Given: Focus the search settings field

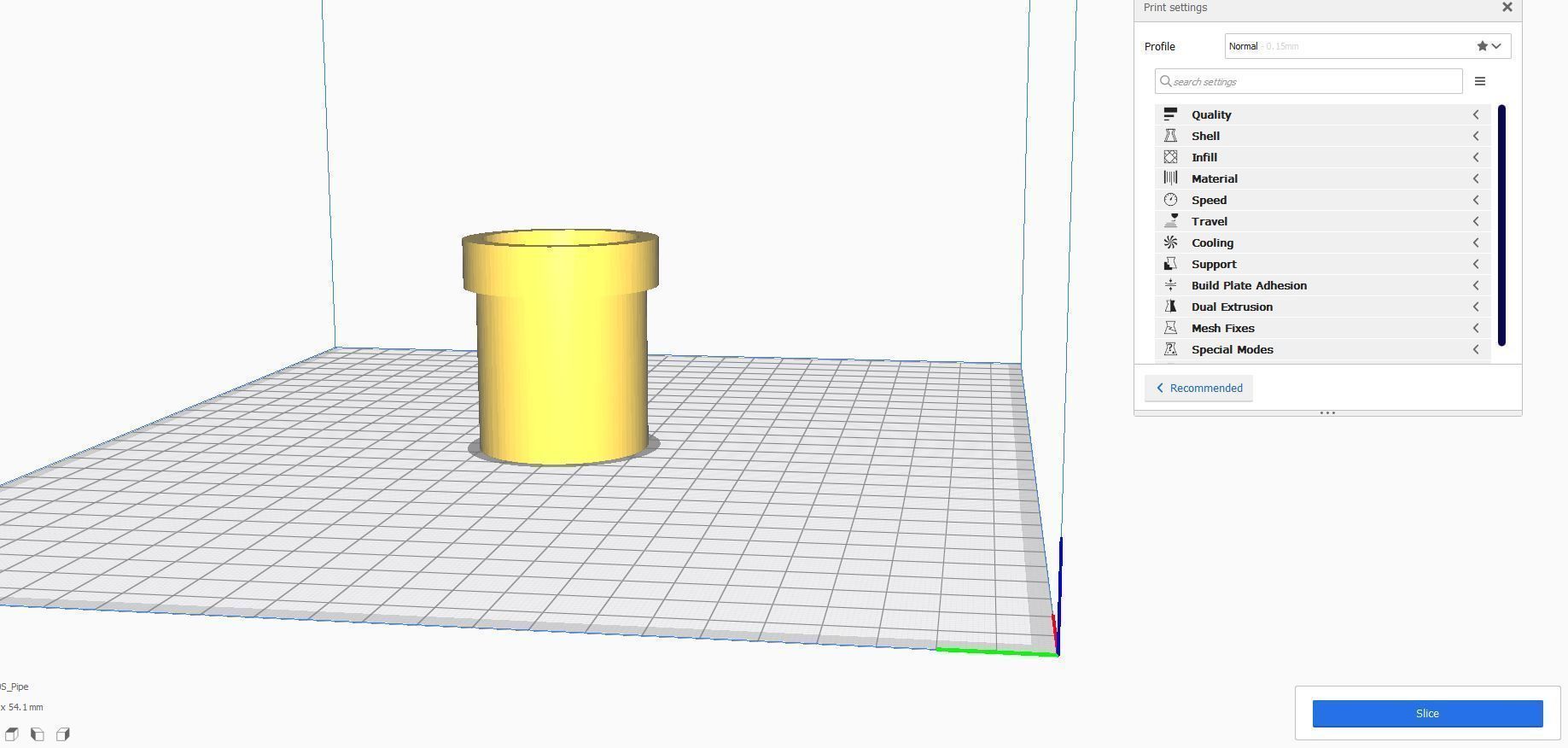Looking at the screenshot, I should pyautogui.click(x=1309, y=81).
